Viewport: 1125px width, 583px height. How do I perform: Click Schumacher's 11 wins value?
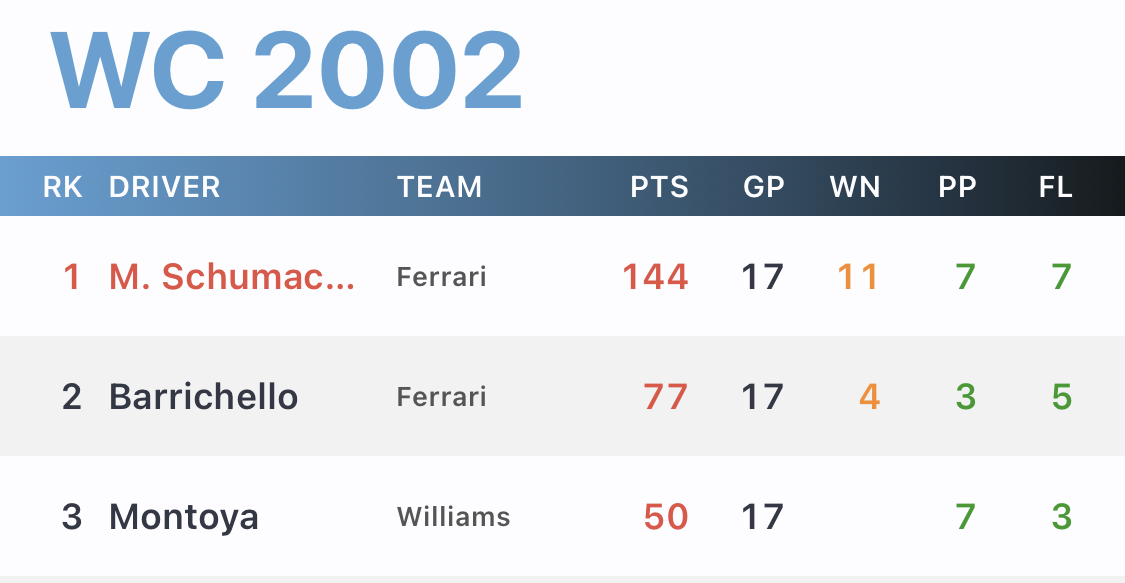858,277
